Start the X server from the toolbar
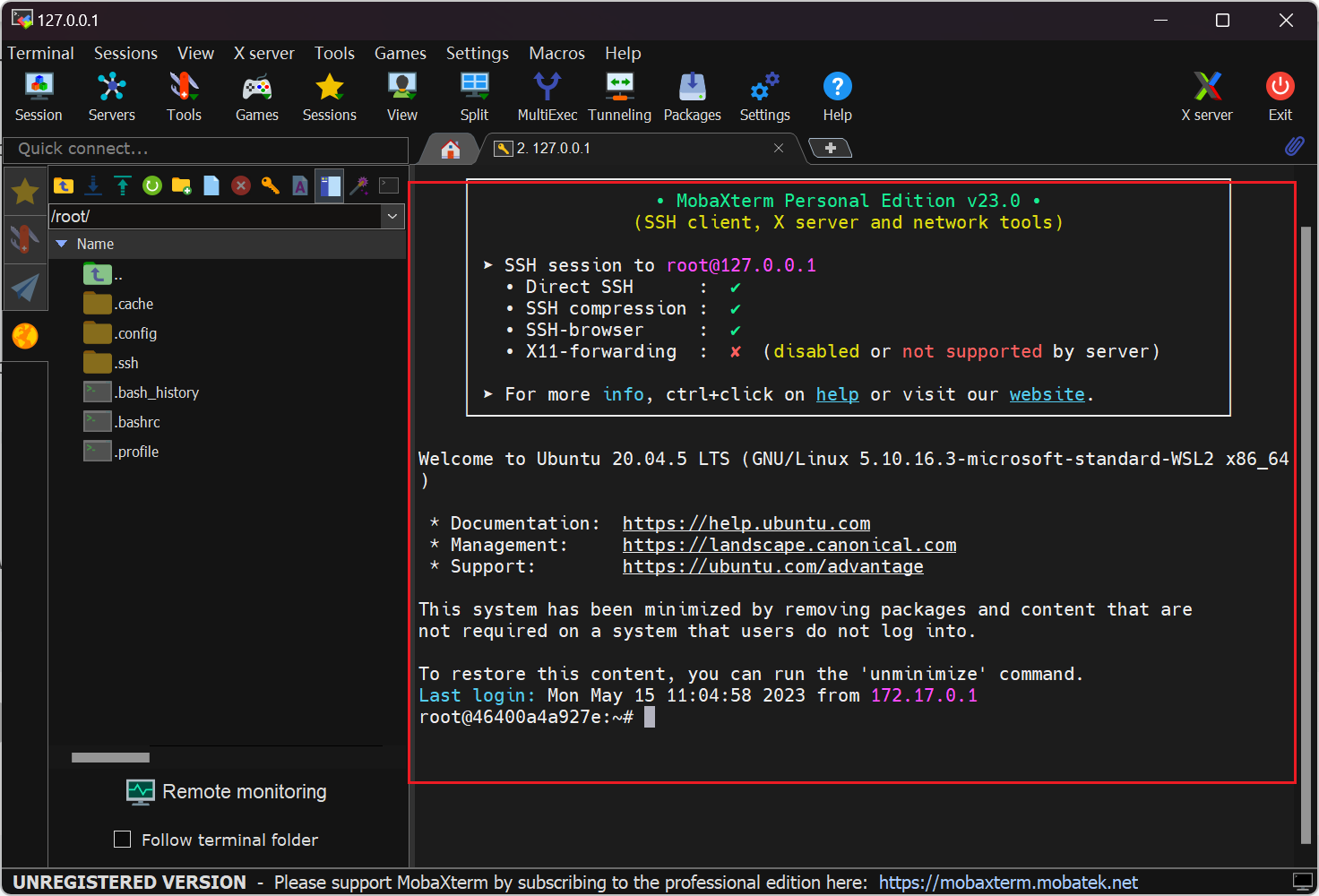1319x896 pixels. click(x=1206, y=97)
